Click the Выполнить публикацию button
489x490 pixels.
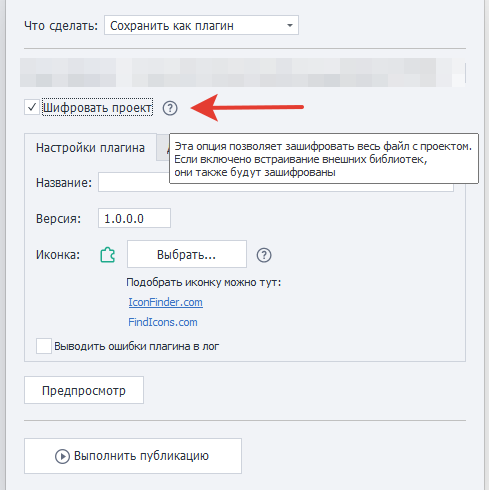(133, 456)
